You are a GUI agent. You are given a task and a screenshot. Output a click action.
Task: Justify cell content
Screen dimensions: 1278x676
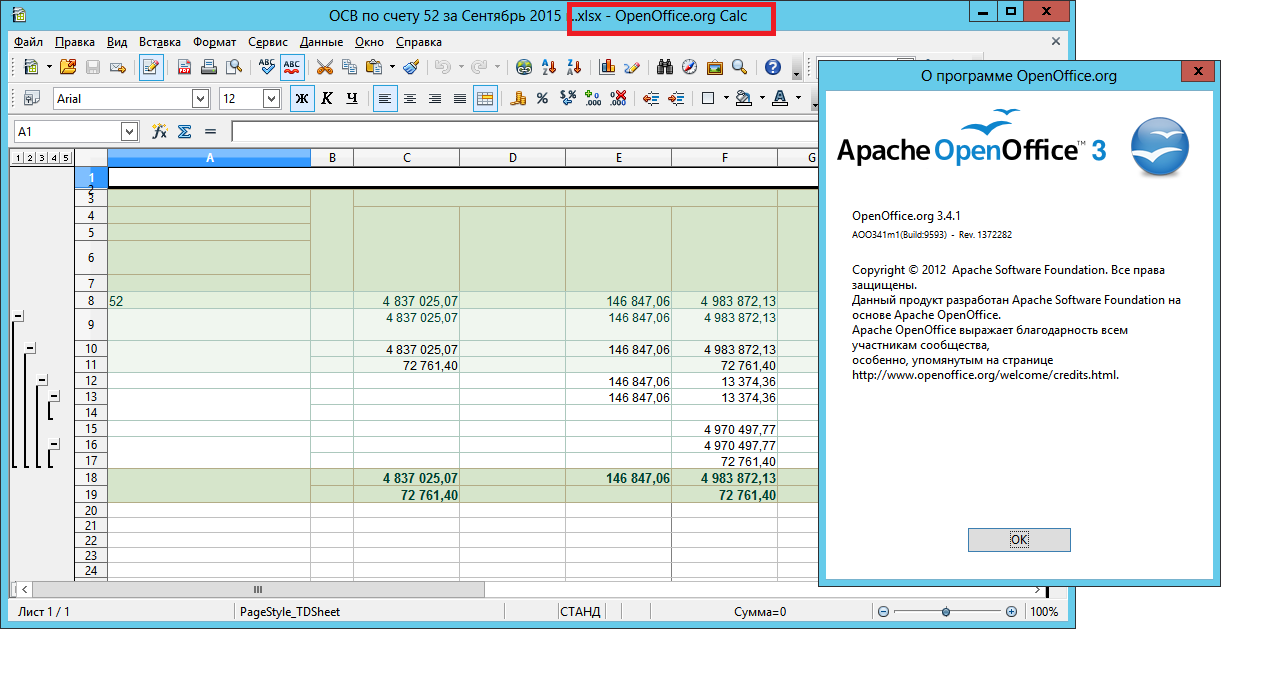point(460,98)
